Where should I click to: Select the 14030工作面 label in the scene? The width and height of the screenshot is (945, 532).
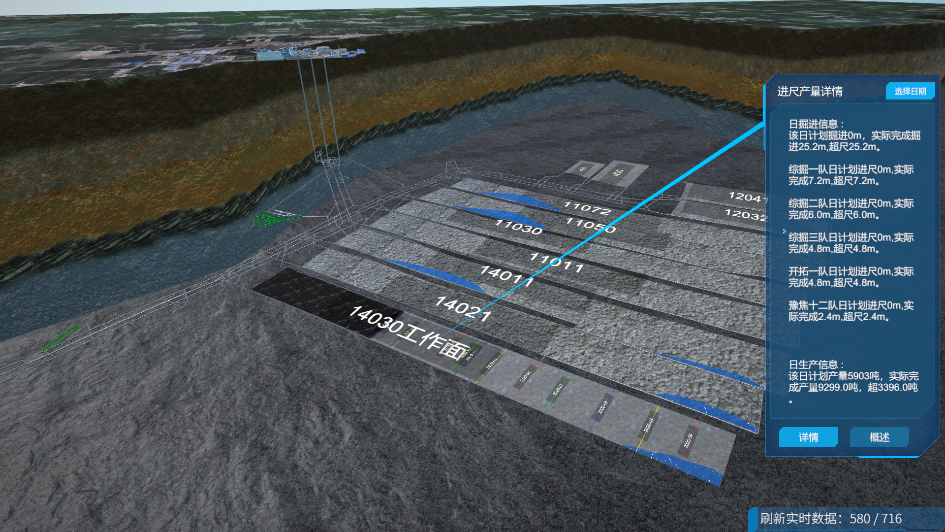(409, 332)
